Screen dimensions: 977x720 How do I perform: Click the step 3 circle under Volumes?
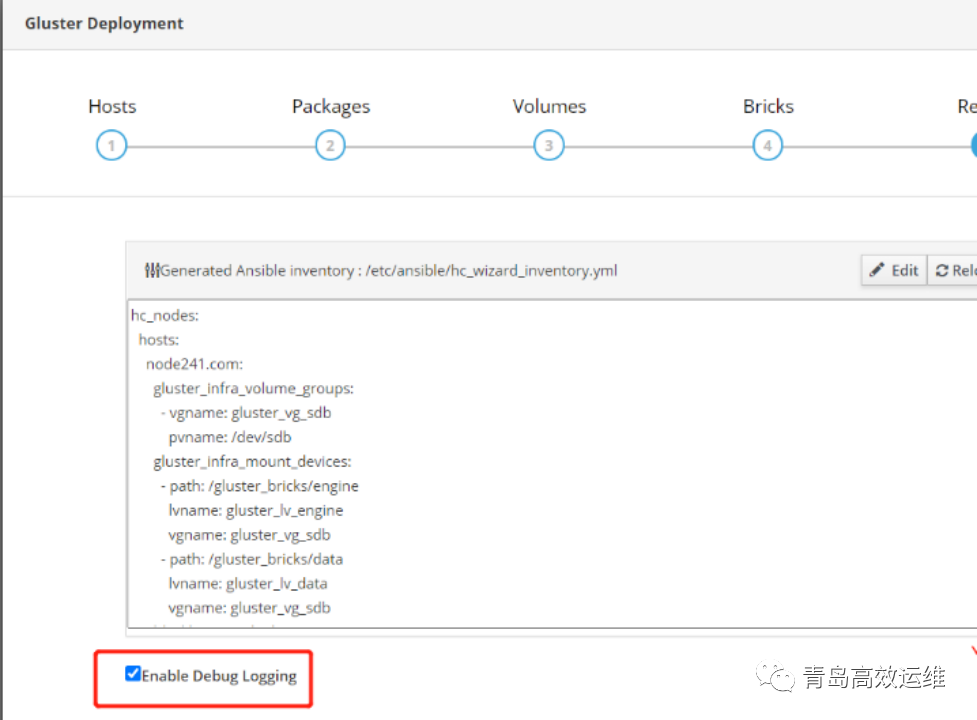(548, 146)
